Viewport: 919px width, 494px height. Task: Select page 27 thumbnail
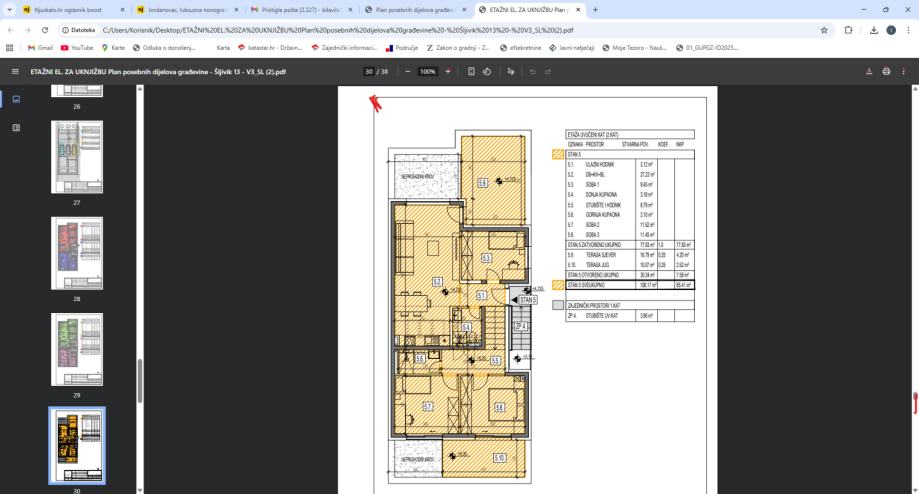click(x=77, y=157)
